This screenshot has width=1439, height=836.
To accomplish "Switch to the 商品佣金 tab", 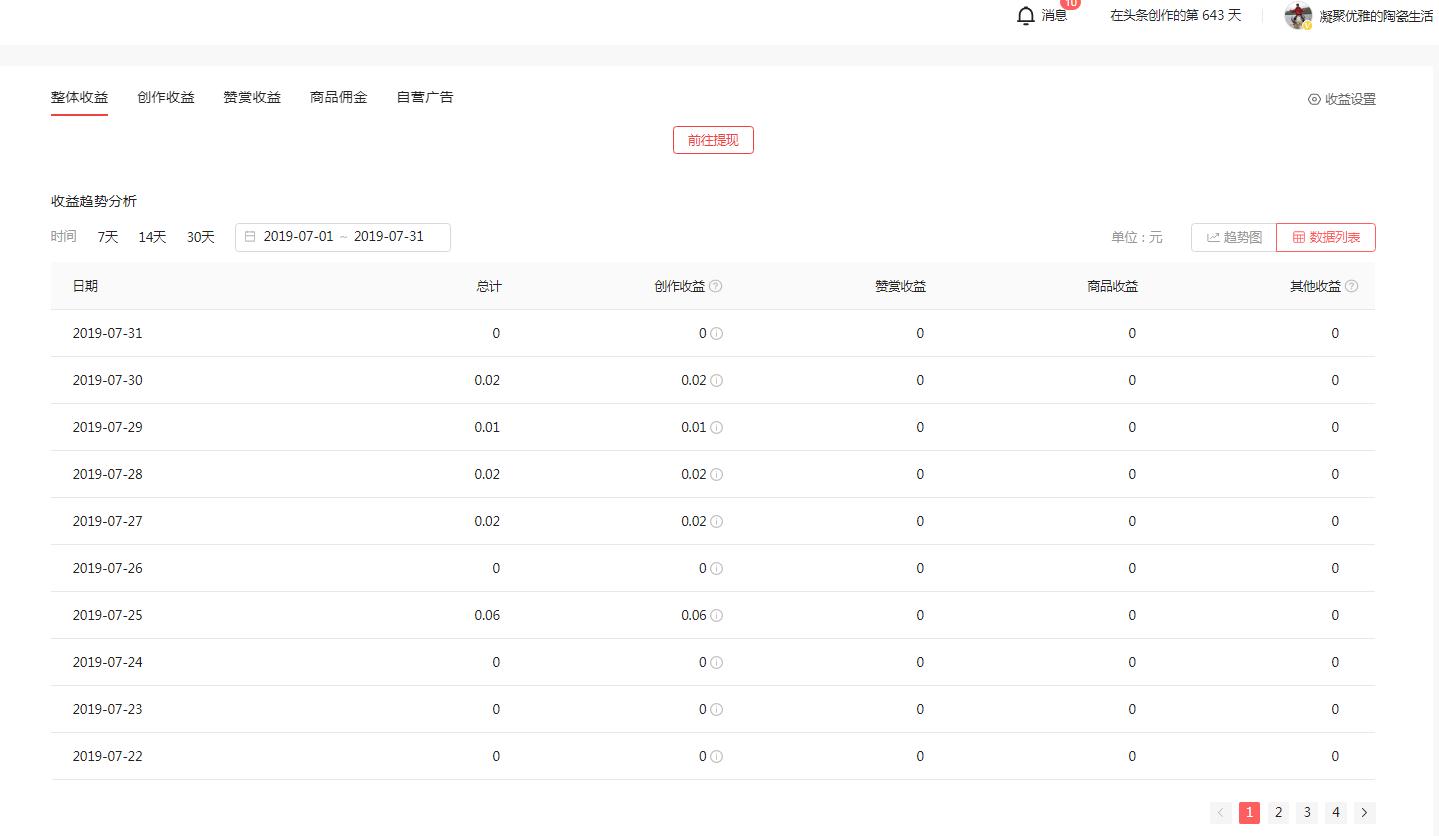I will click(338, 97).
